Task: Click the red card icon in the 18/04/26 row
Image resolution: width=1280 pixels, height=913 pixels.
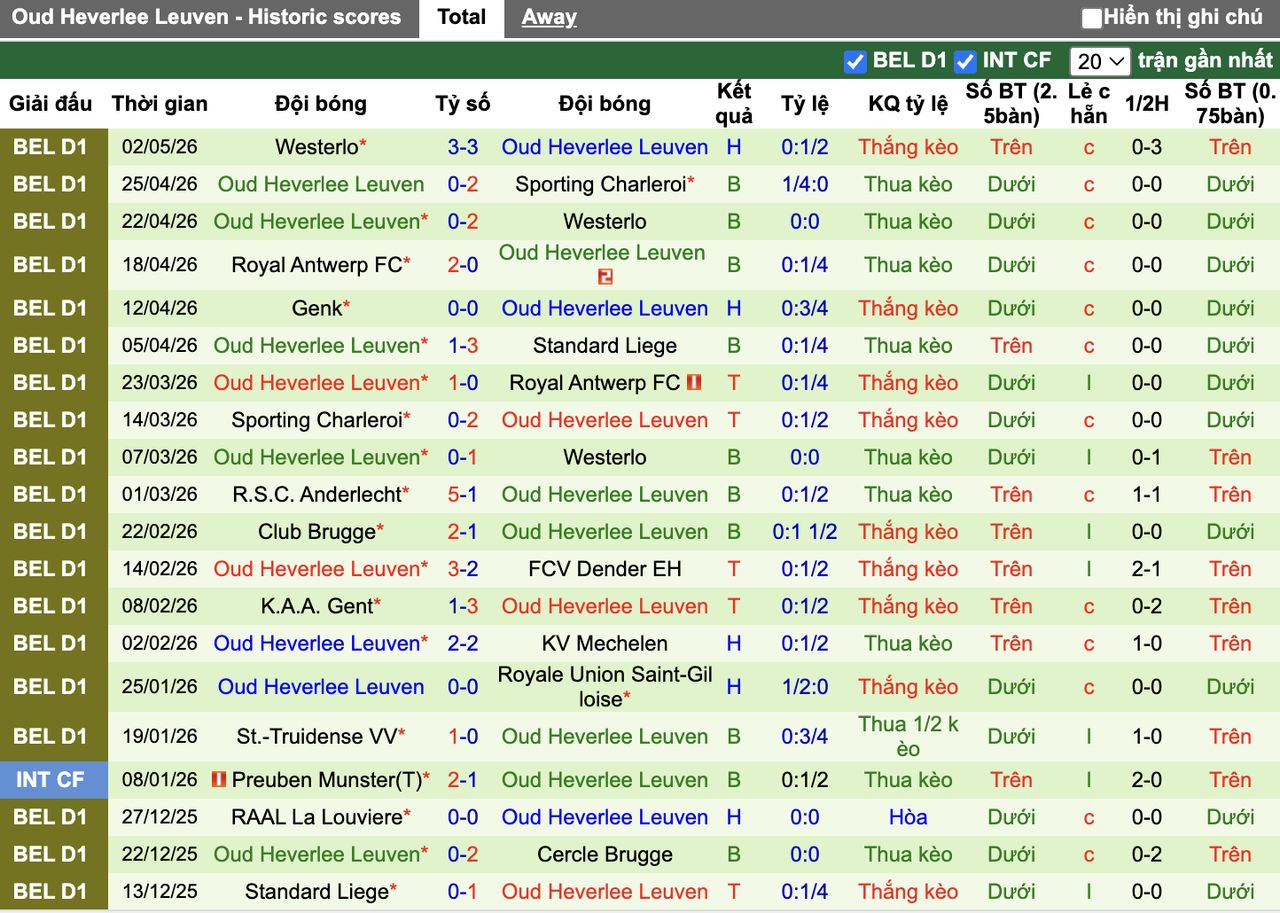Action: click(604, 277)
